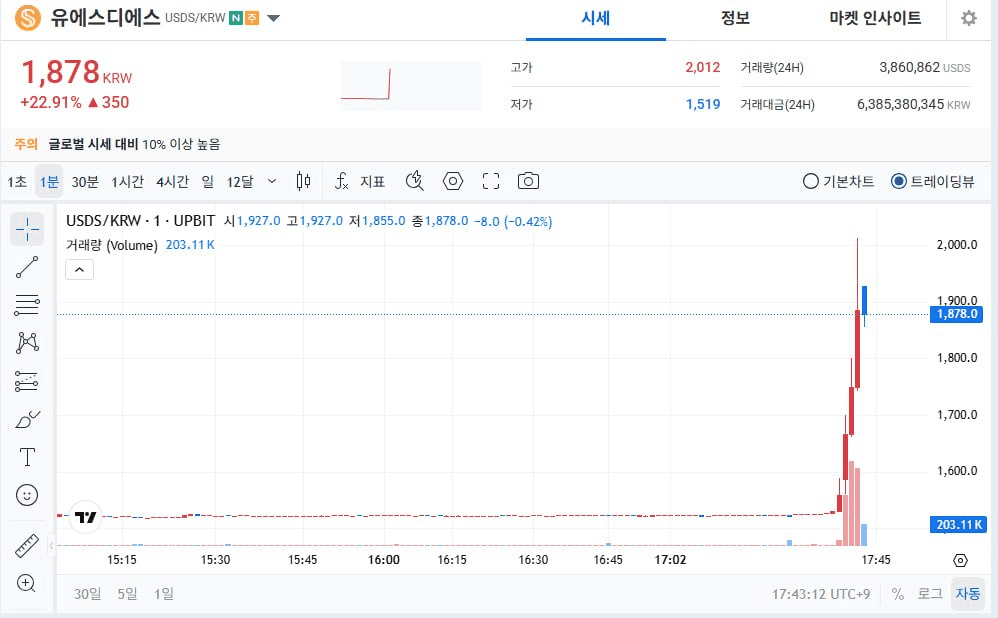This screenshot has width=998, height=618.
Task: Toggle the 로그 scale option
Action: tap(930, 594)
